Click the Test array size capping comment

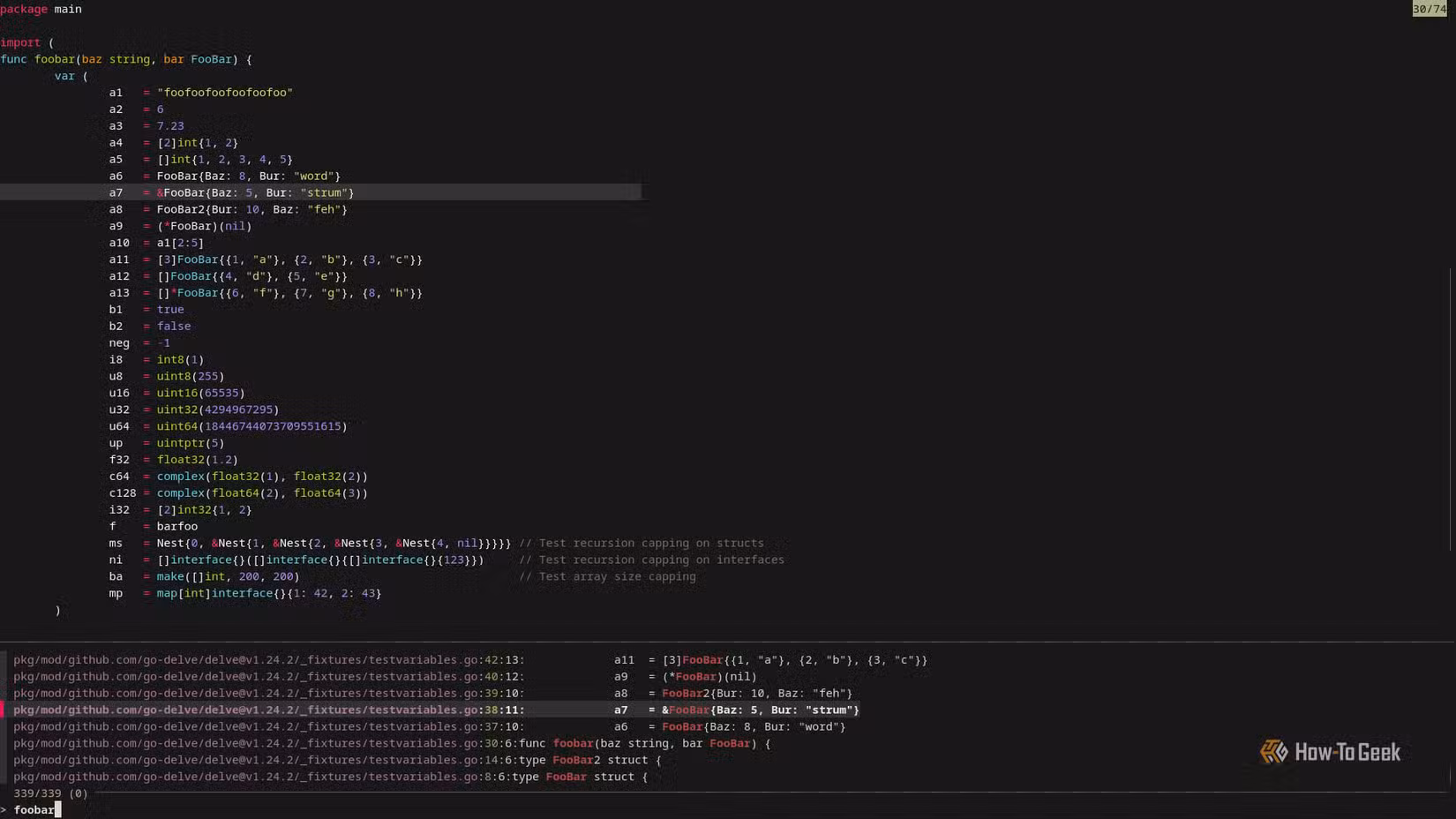pos(607,577)
